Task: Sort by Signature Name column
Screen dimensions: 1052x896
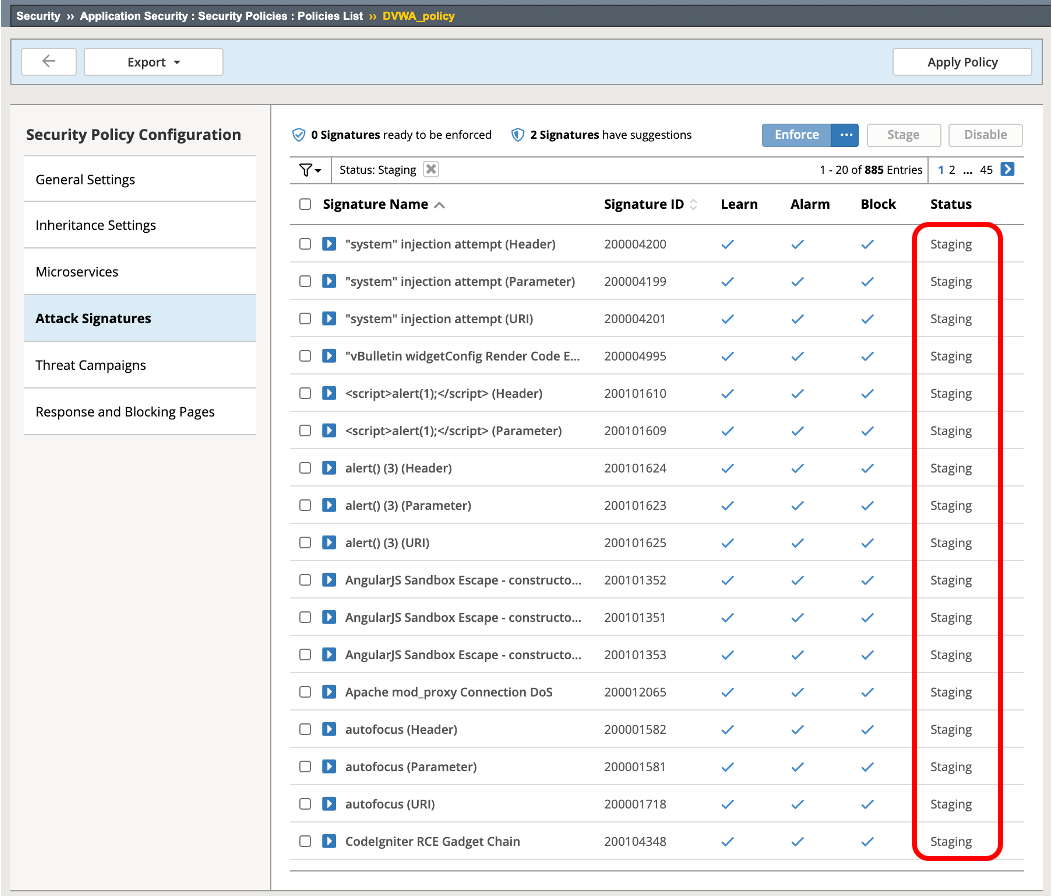Action: pyautogui.click(x=383, y=204)
